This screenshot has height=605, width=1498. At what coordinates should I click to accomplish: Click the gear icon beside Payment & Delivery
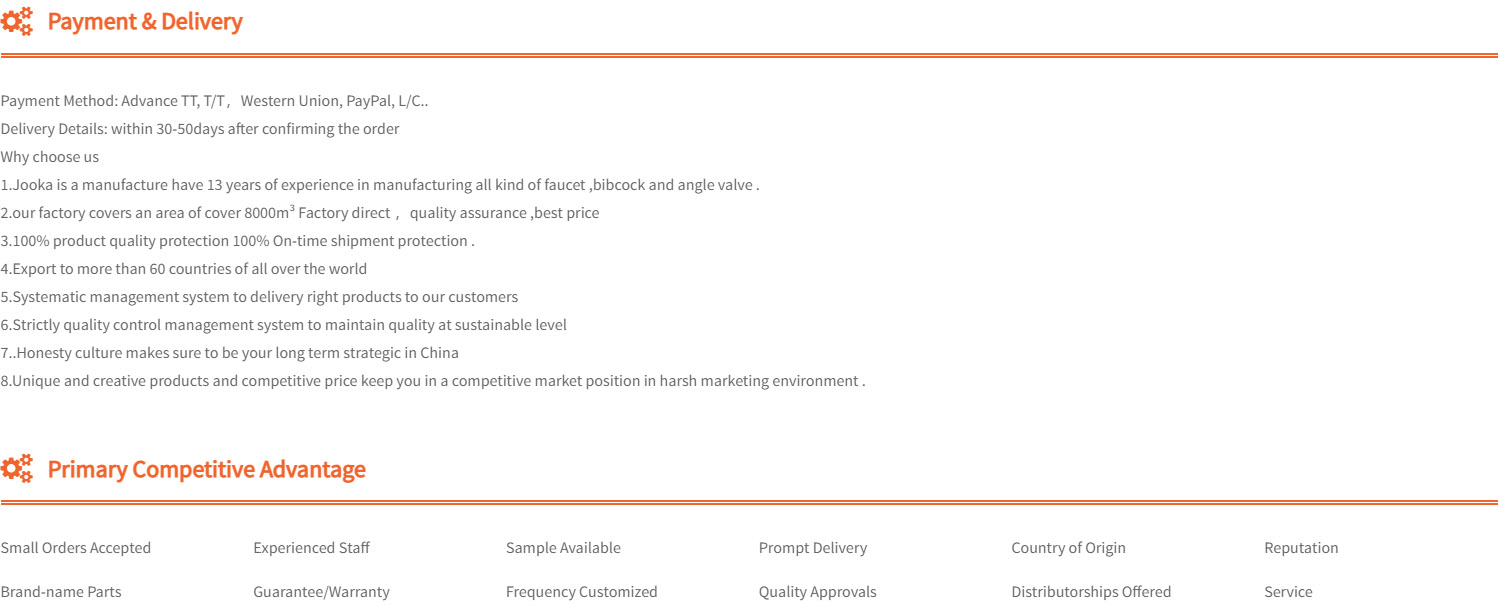17,21
